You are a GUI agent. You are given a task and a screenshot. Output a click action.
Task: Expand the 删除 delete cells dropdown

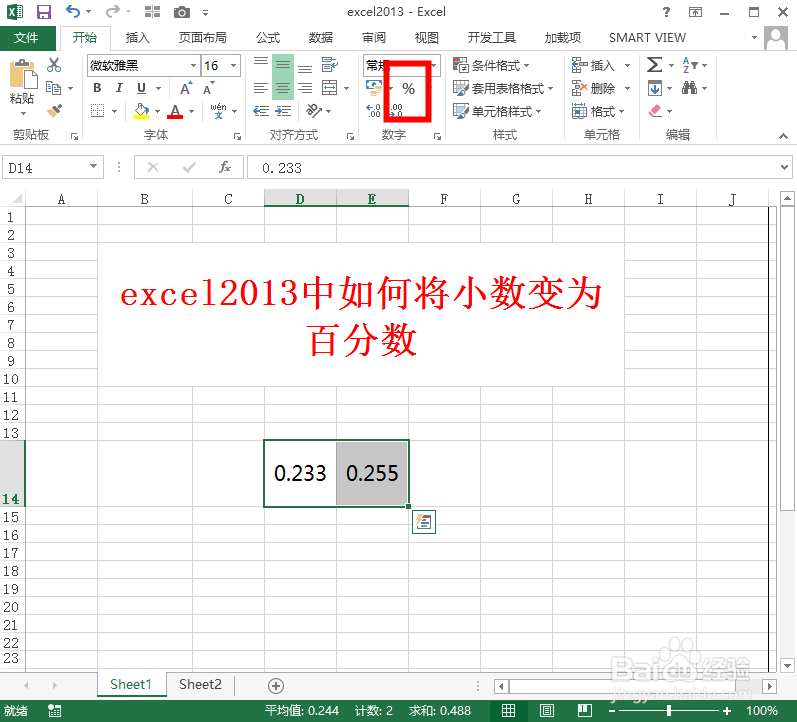coord(627,88)
